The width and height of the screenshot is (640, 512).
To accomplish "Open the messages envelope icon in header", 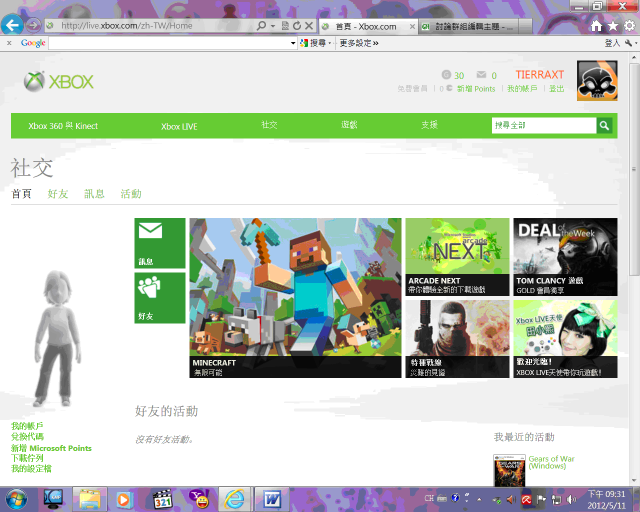I will 481,74.
